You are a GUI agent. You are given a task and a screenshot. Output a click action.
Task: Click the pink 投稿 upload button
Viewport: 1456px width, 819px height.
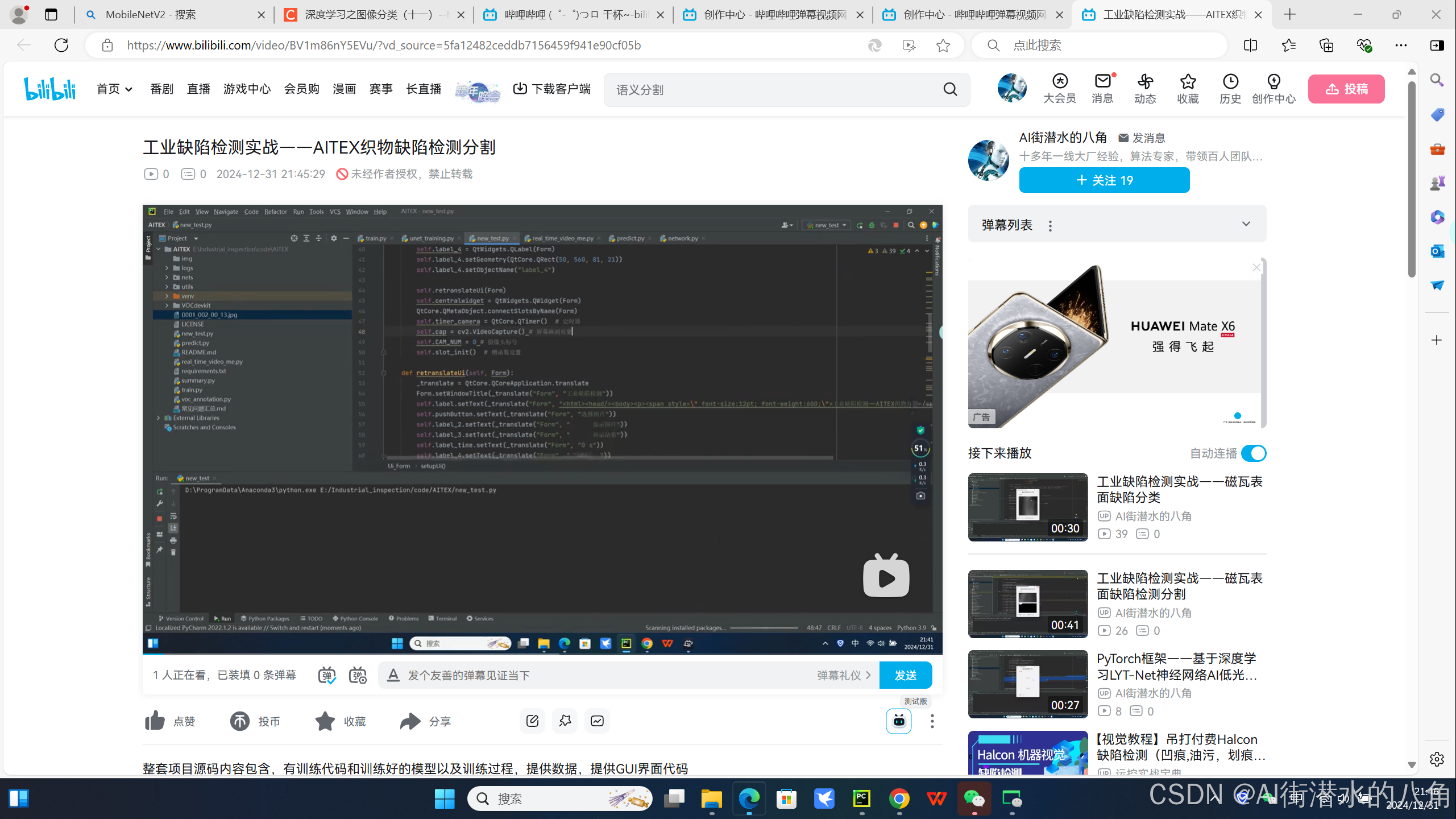tap(1346, 89)
